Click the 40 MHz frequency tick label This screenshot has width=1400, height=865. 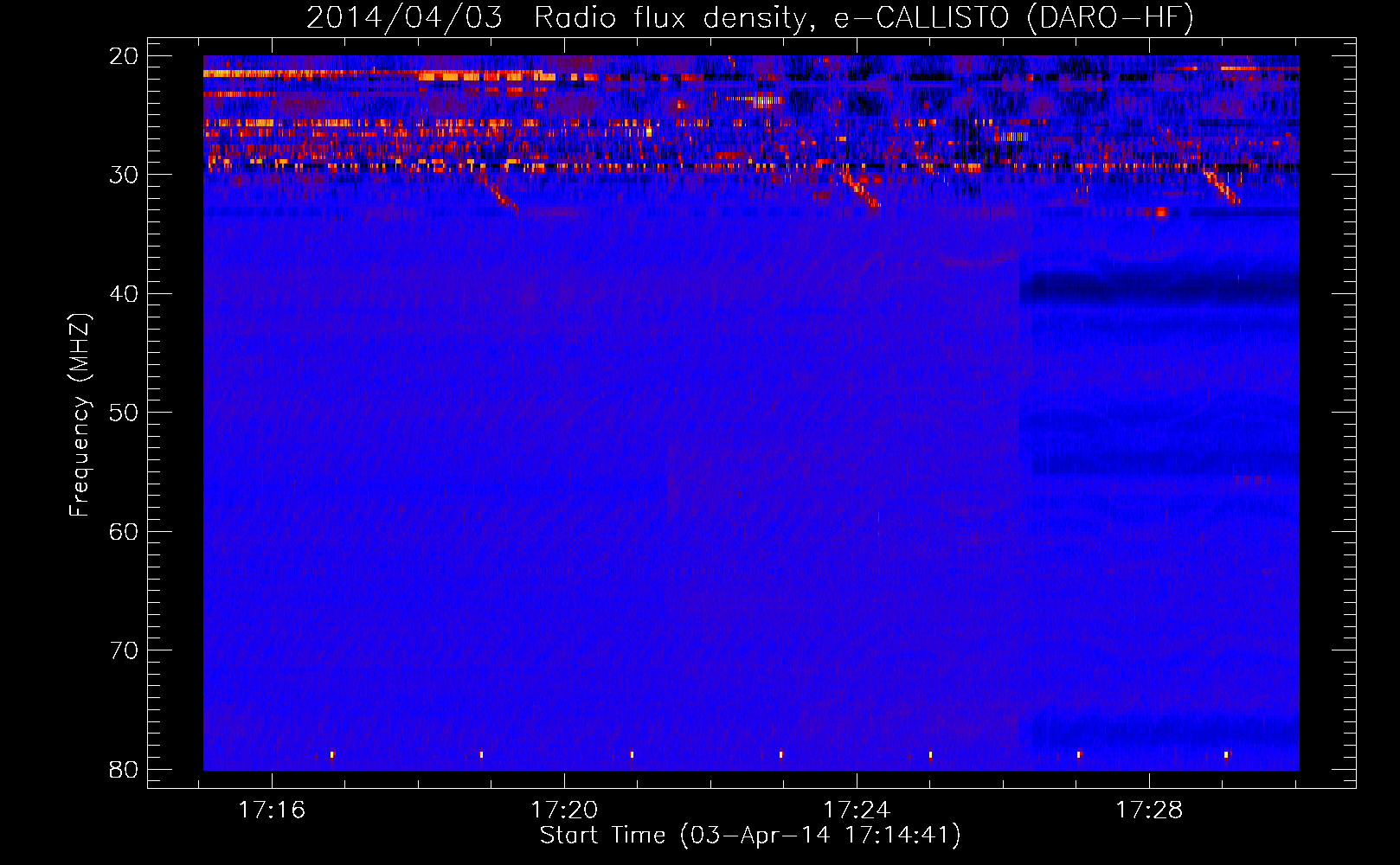click(x=124, y=294)
